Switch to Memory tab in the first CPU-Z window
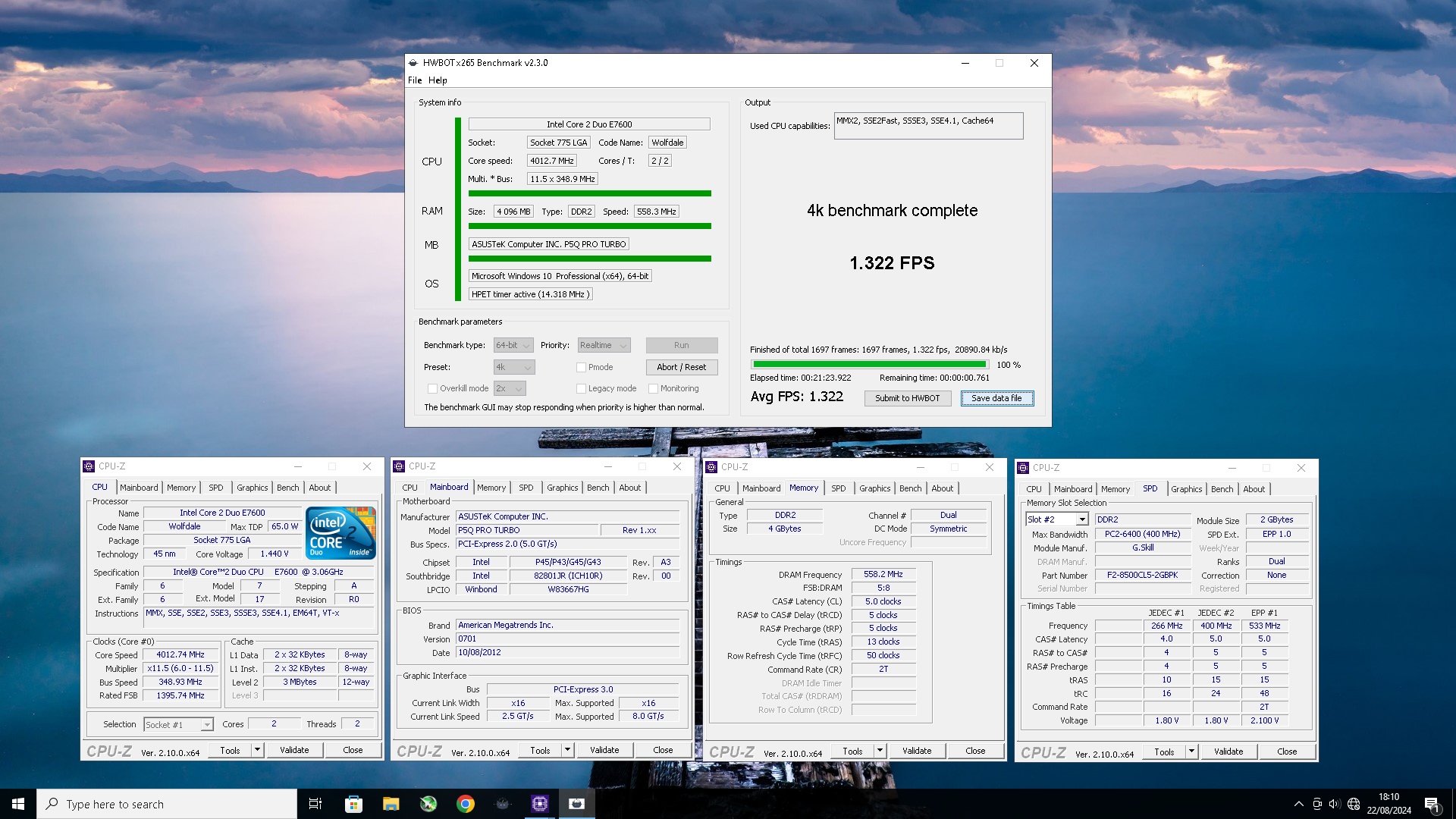The image size is (1456, 819). click(181, 488)
